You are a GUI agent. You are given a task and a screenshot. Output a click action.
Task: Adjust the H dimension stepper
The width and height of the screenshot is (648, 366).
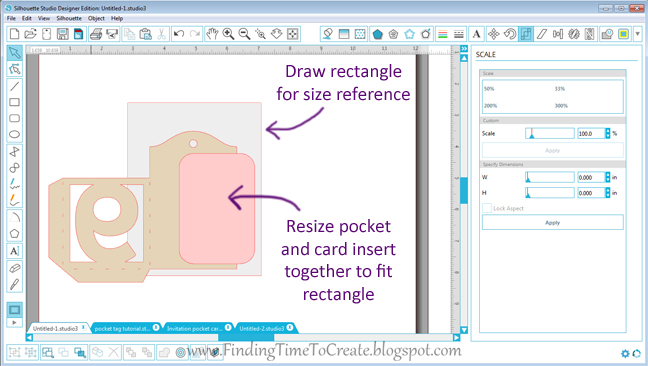(x=608, y=193)
